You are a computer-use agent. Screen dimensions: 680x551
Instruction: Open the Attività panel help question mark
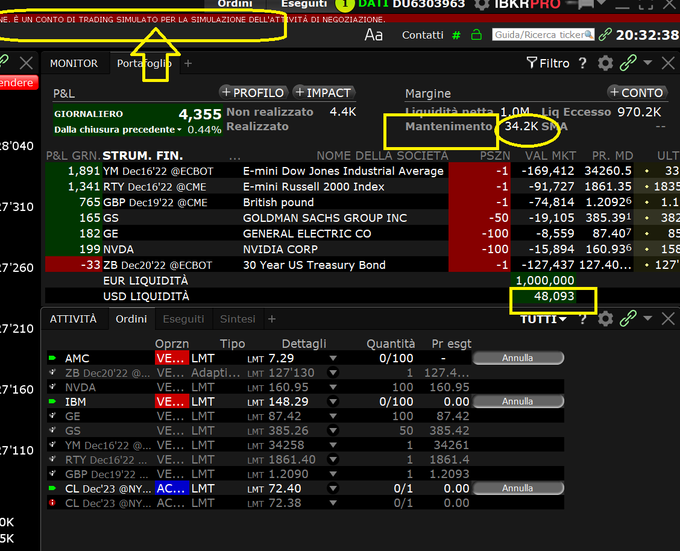[582, 319]
